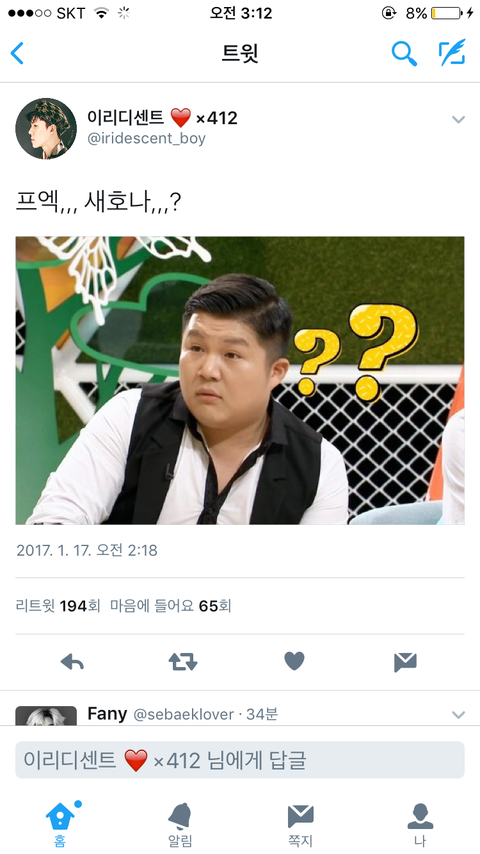Expand tweet options chevron beside 이리디센트
The height and width of the screenshot is (854, 480).
click(459, 119)
